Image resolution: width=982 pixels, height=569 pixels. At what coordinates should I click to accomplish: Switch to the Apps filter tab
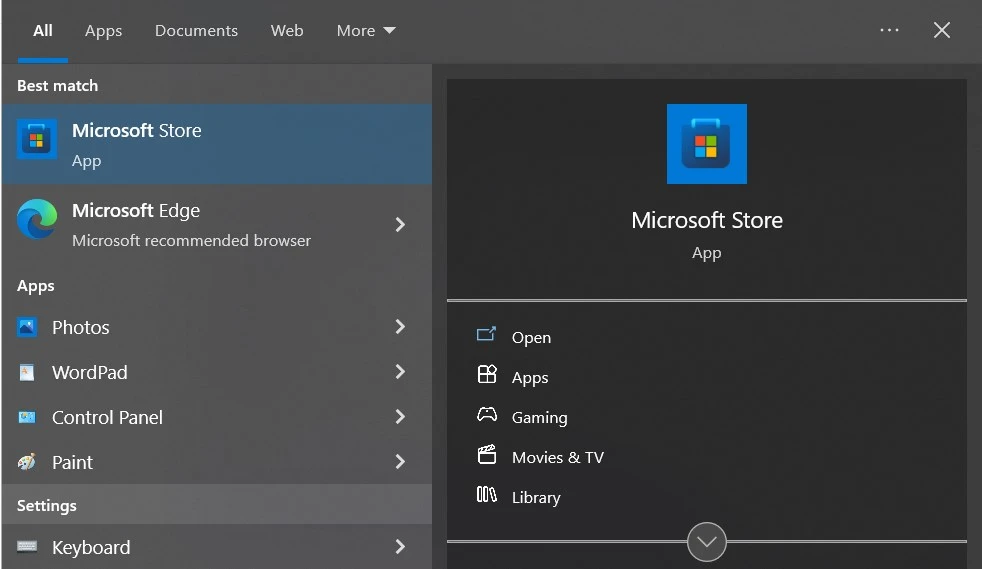[103, 31]
